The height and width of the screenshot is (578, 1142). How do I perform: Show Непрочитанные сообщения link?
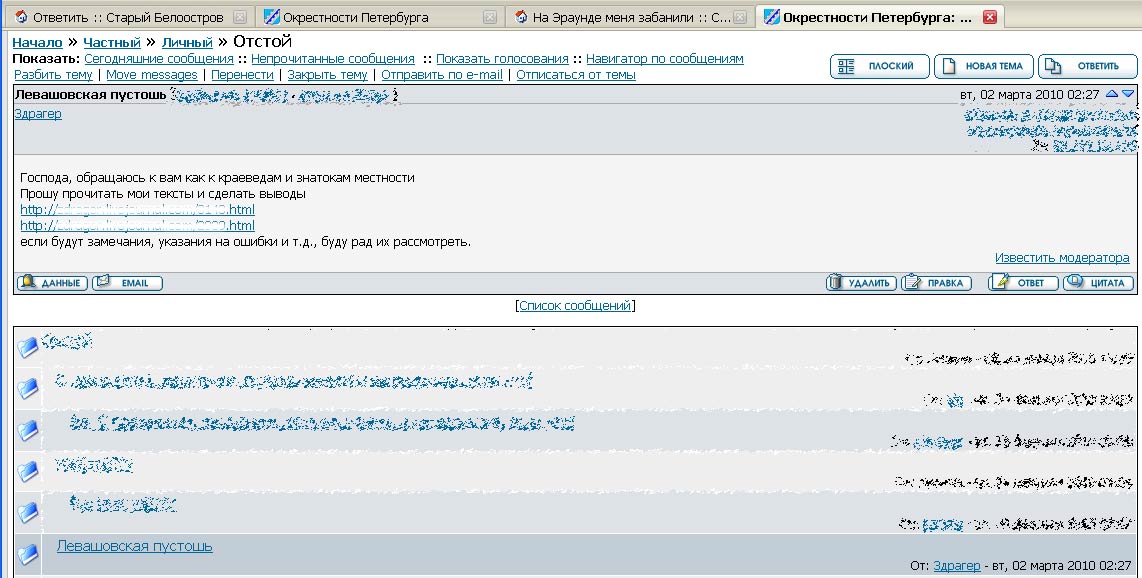click(332, 59)
